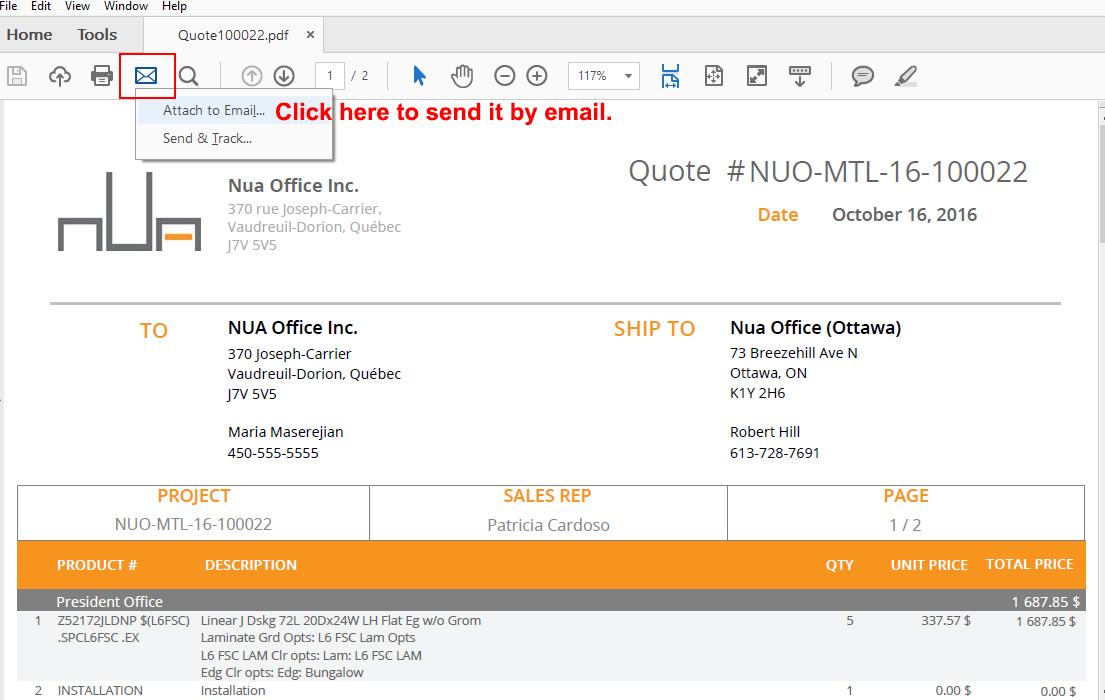Select Send & Track menu entry
Viewport: 1105px width, 700px height.
pyautogui.click(x=207, y=139)
